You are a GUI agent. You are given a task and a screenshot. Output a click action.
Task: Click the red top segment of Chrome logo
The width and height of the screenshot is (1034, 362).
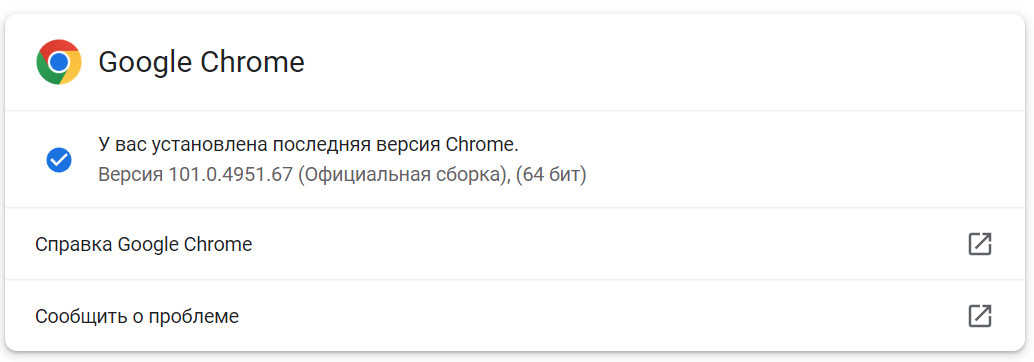click(59, 46)
